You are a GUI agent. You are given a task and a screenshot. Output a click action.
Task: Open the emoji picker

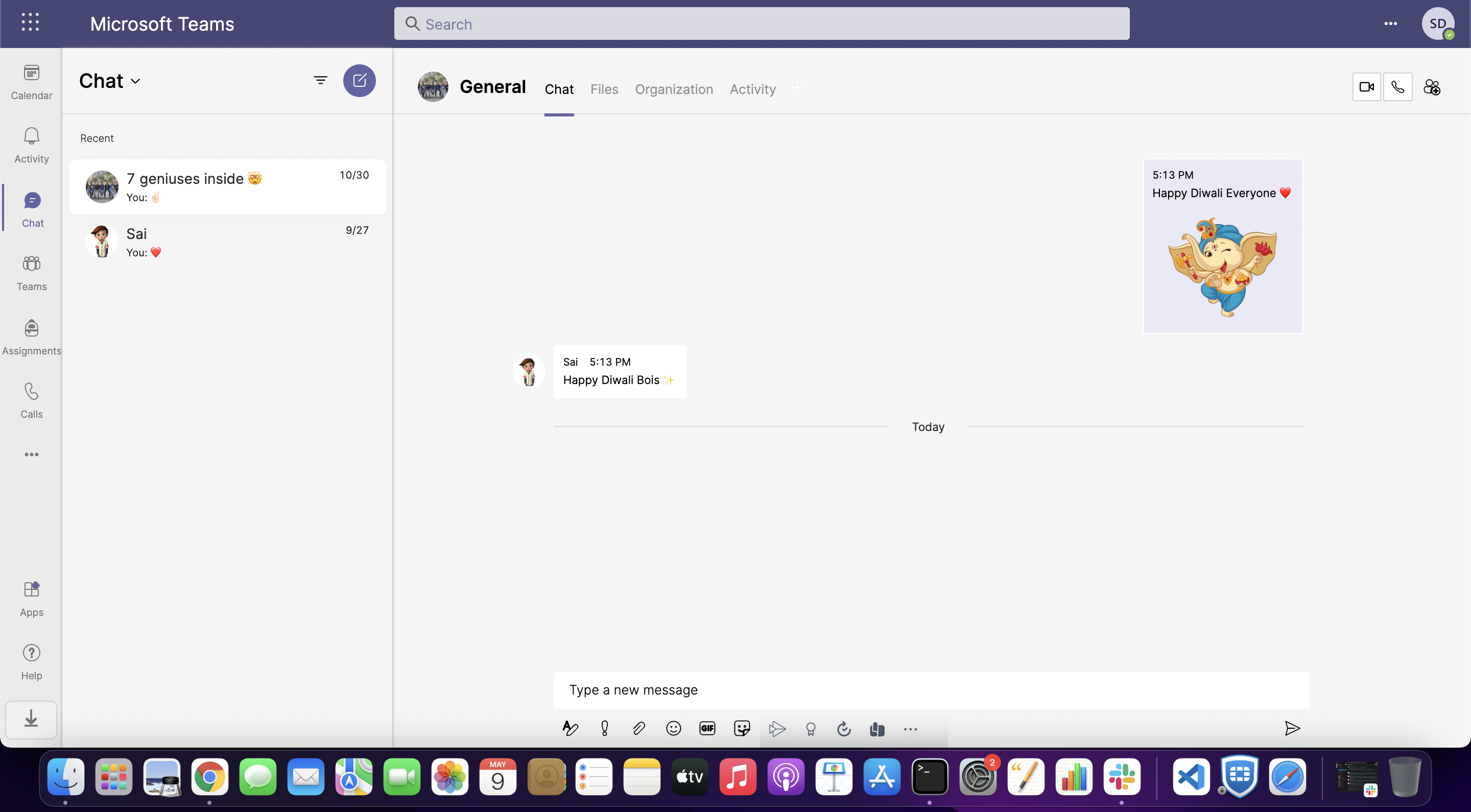[673, 728]
